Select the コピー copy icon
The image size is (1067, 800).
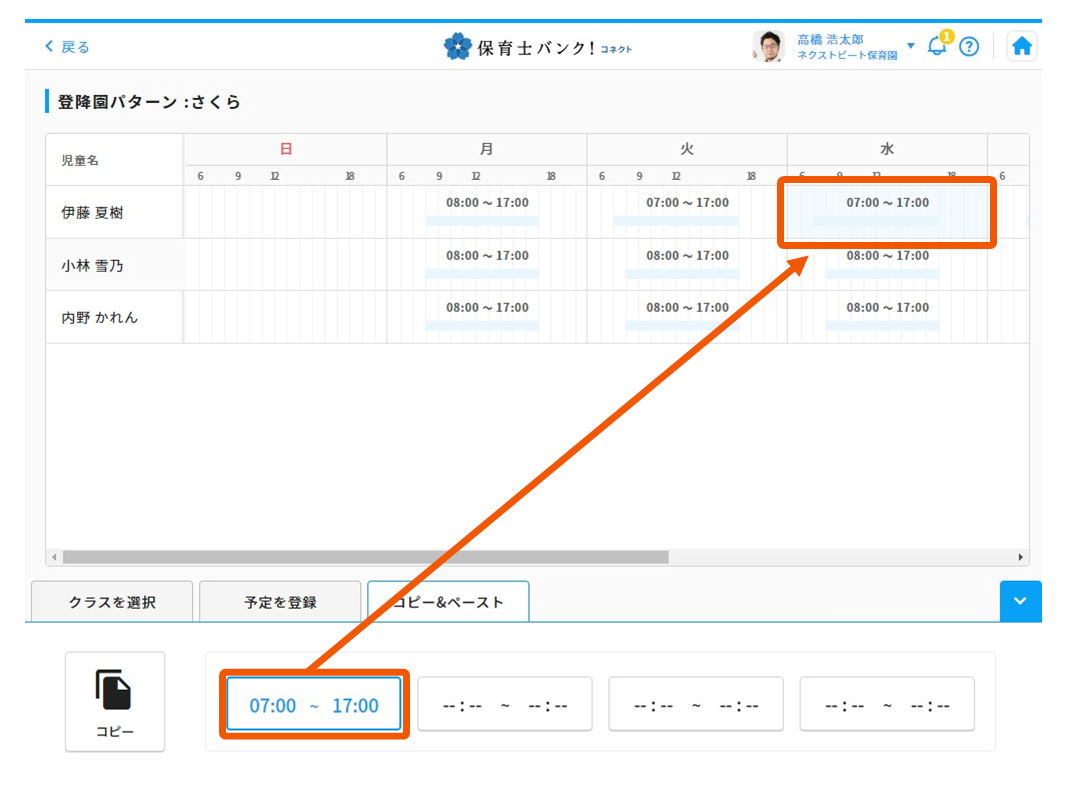tap(114, 700)
